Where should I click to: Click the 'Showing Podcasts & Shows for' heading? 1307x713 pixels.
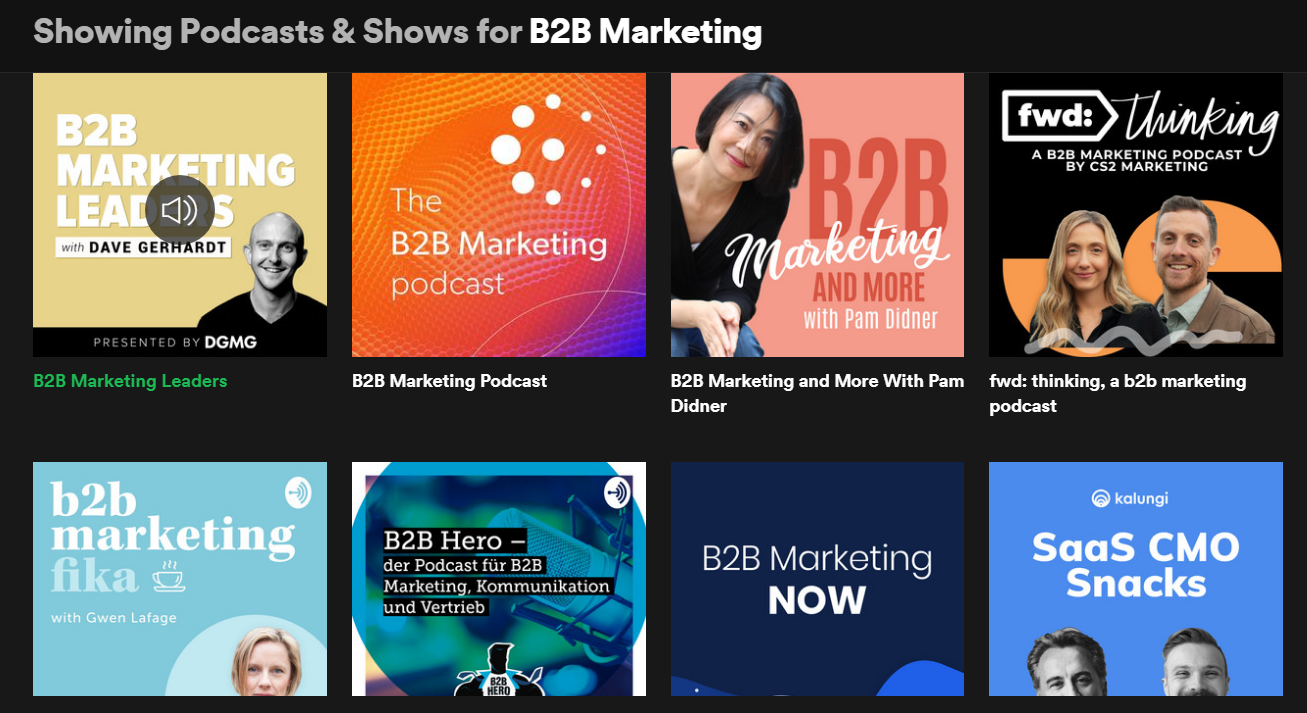coord(277,32)
